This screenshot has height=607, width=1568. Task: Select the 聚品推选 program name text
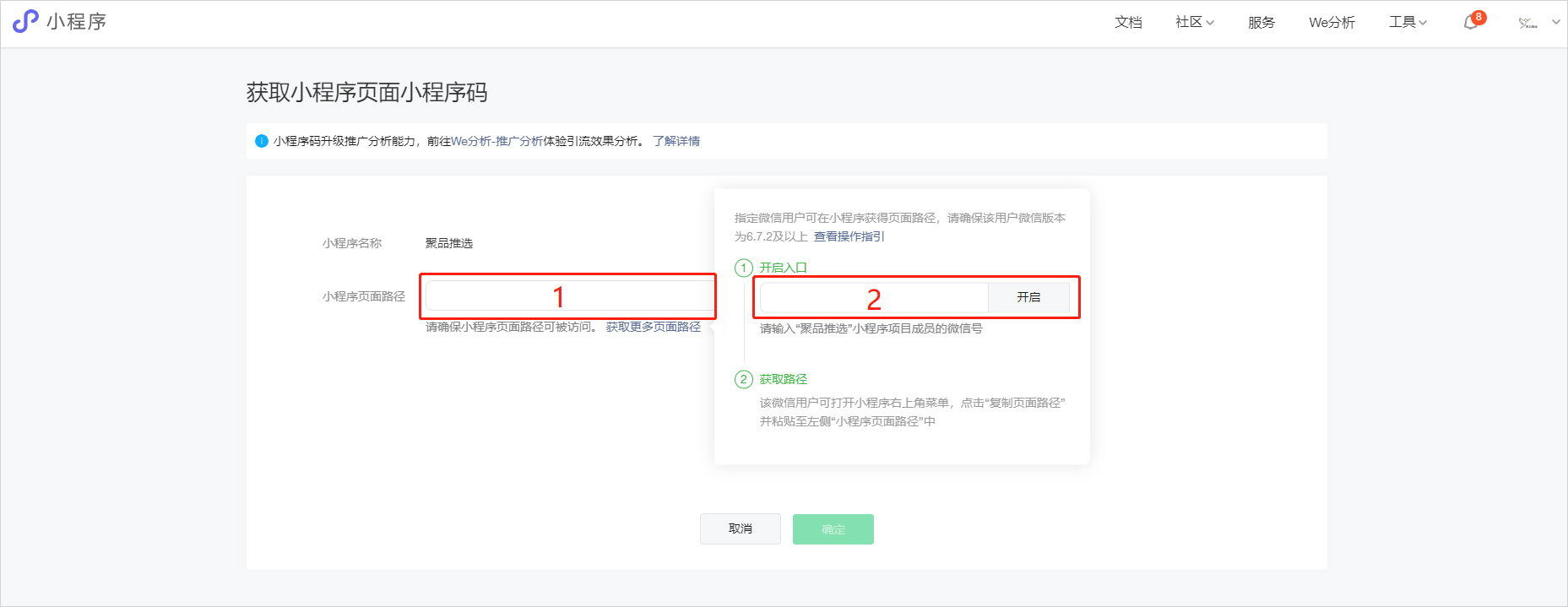point(449,243)
